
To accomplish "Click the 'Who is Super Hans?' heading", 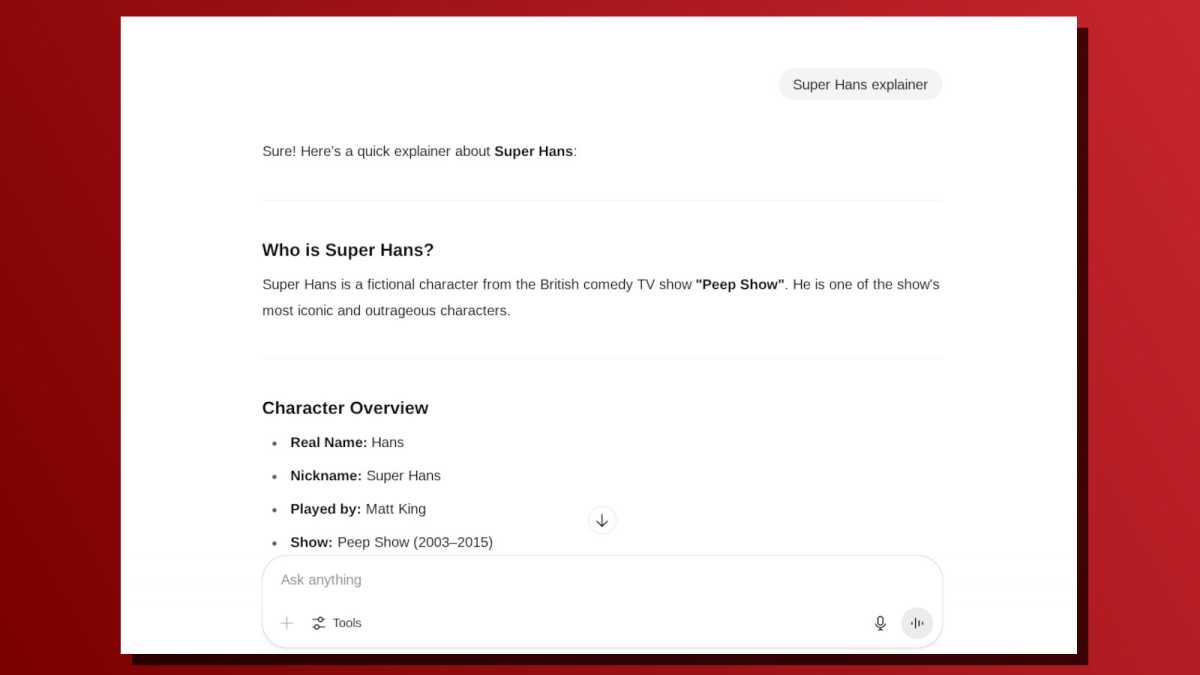I will click(348, 250).
